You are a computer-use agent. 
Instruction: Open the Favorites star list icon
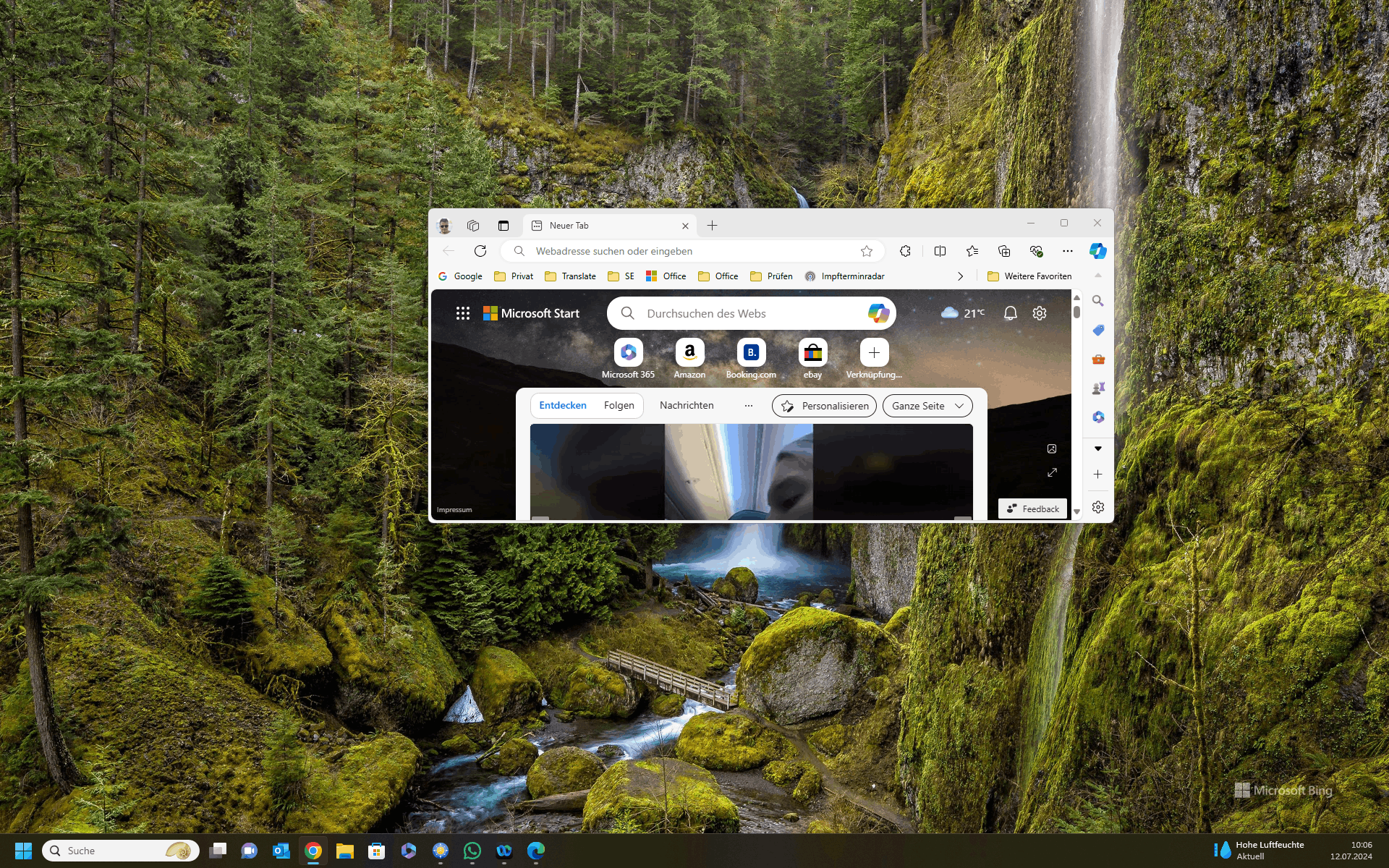pos(972,251)
